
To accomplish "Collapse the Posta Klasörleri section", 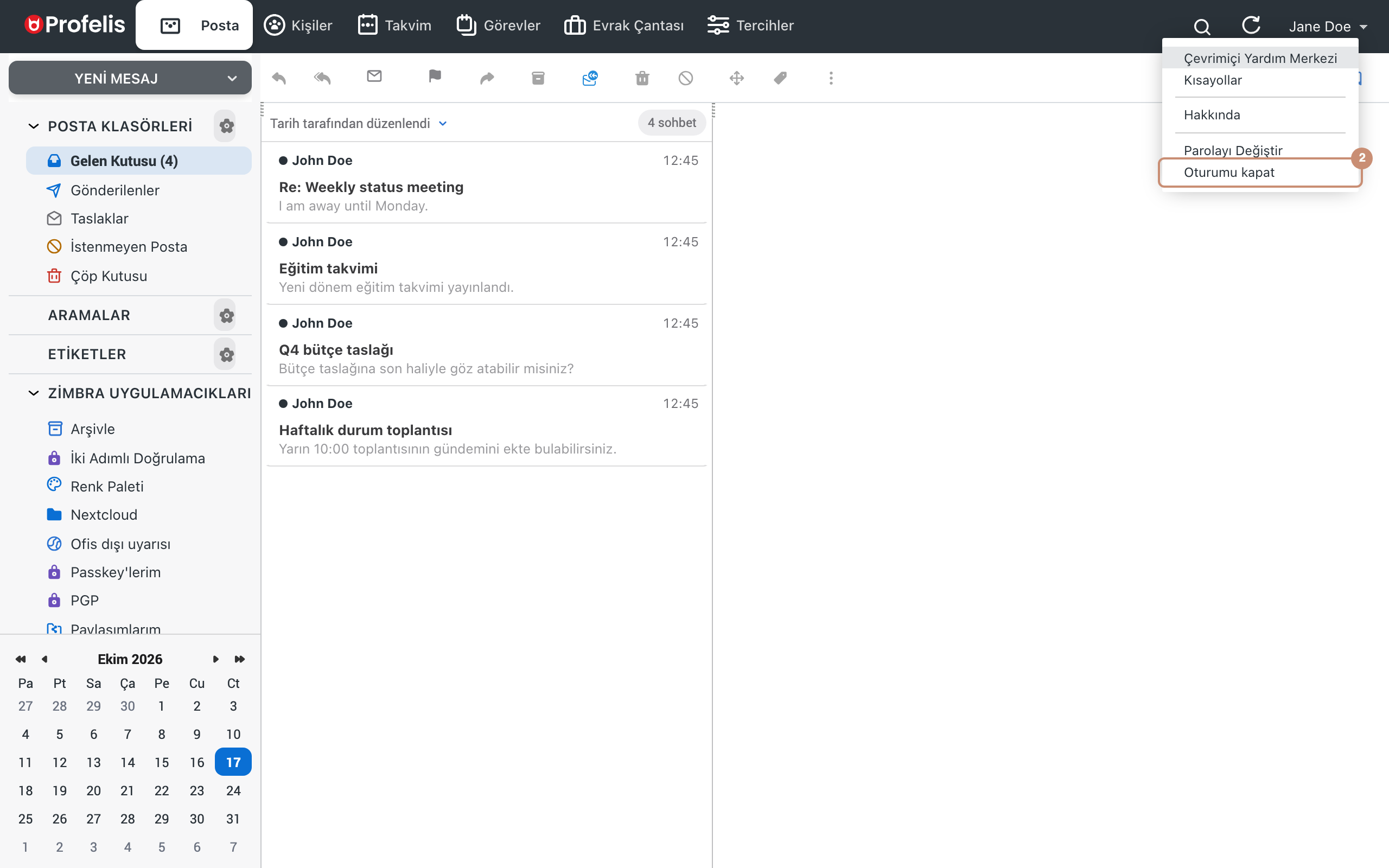I will pyautogui.click(x=34, y=126).
